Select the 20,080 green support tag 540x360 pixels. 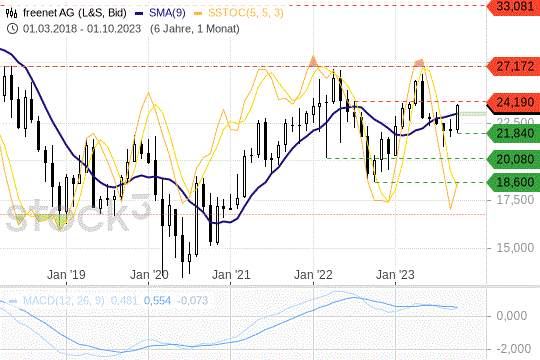tap(513, 159)
